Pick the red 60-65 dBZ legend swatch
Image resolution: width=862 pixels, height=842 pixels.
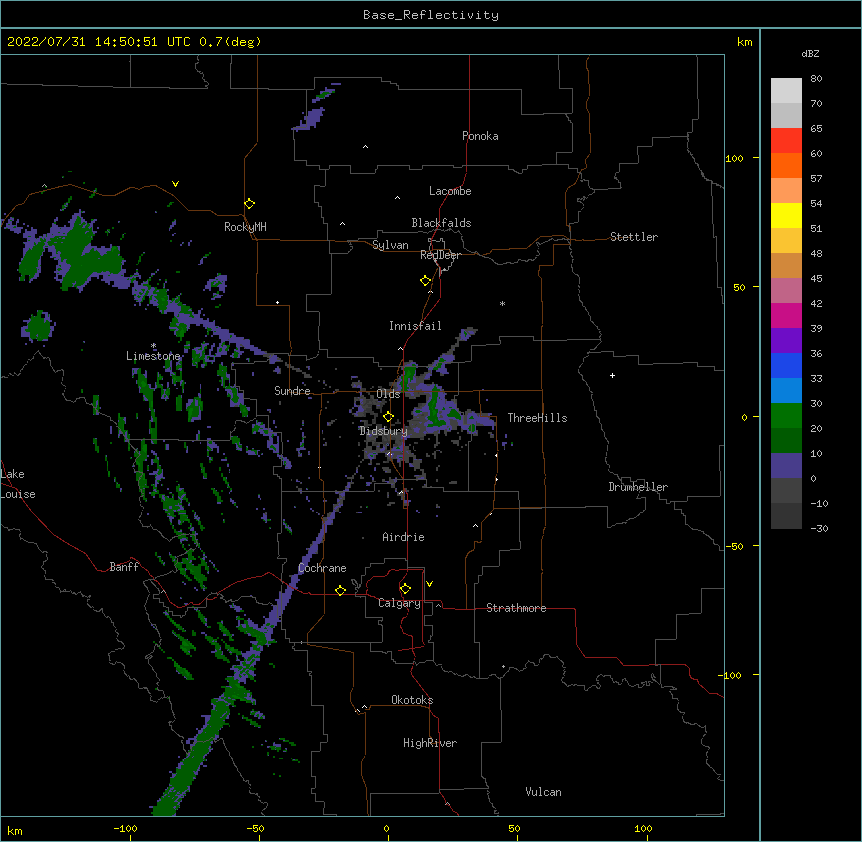(786, 141)
